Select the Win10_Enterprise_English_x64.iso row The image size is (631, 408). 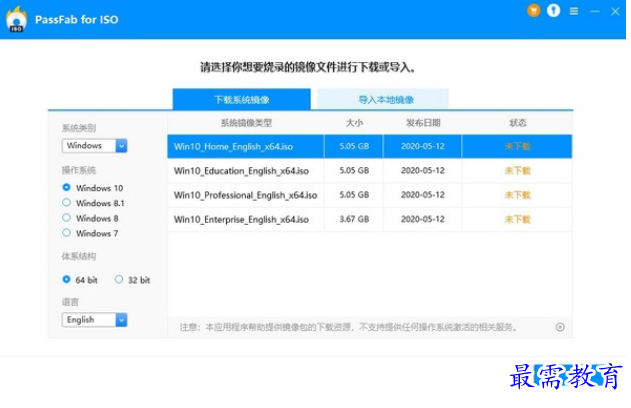click(x=369, y=219)
